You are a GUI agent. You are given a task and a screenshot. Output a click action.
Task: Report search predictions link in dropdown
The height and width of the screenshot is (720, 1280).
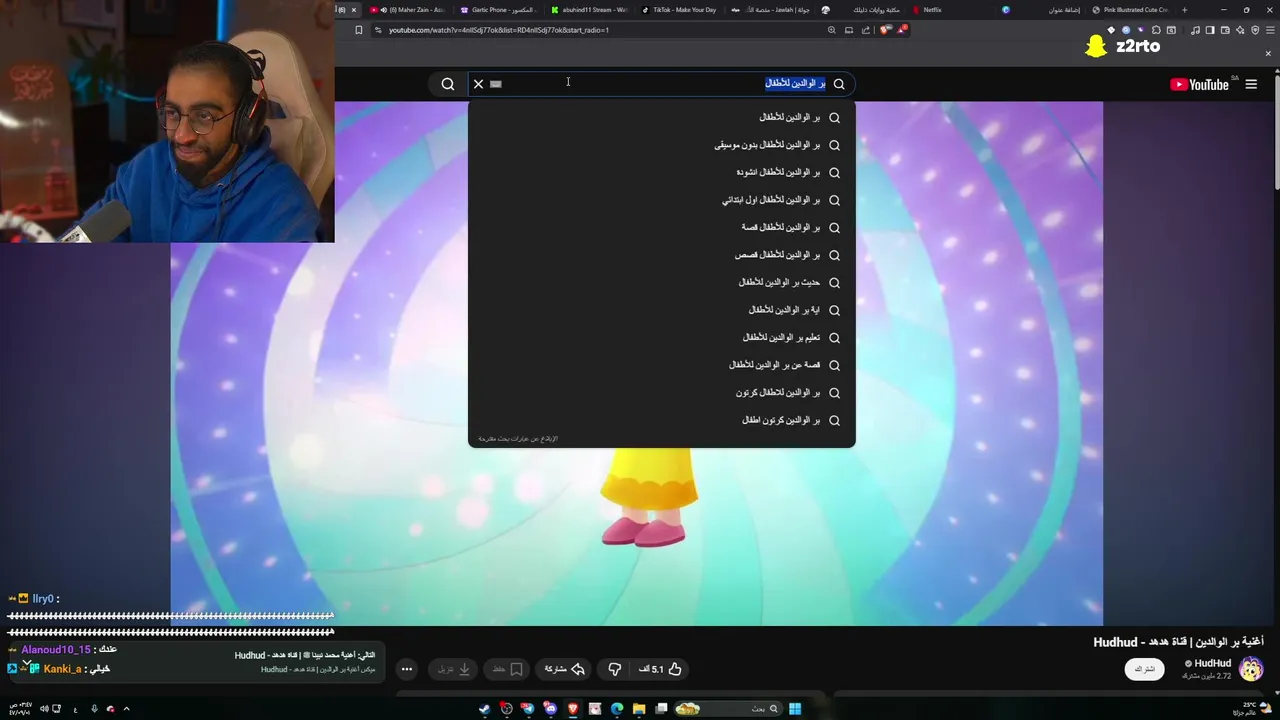518,439
